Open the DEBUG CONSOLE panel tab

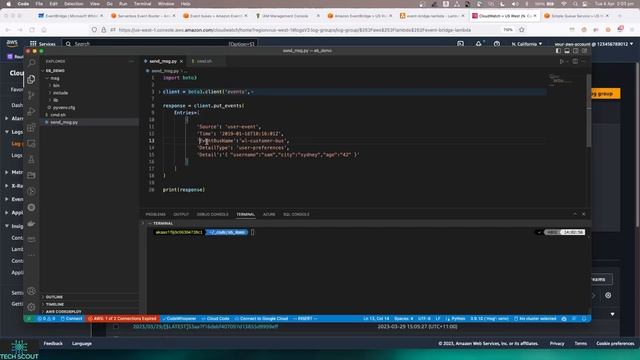tap(213, 214)
